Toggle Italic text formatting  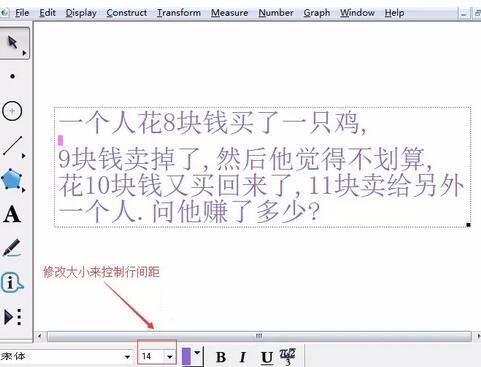tap(243, 357)
